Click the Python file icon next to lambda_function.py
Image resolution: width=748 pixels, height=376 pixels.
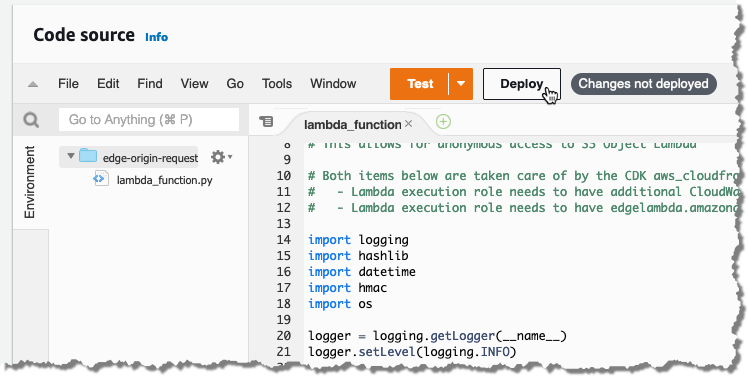(x=101, y=178)
